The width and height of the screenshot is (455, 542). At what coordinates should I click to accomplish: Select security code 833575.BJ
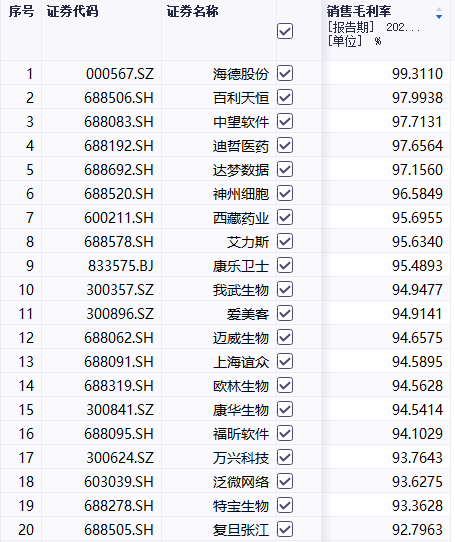click(x=121, y=265)
